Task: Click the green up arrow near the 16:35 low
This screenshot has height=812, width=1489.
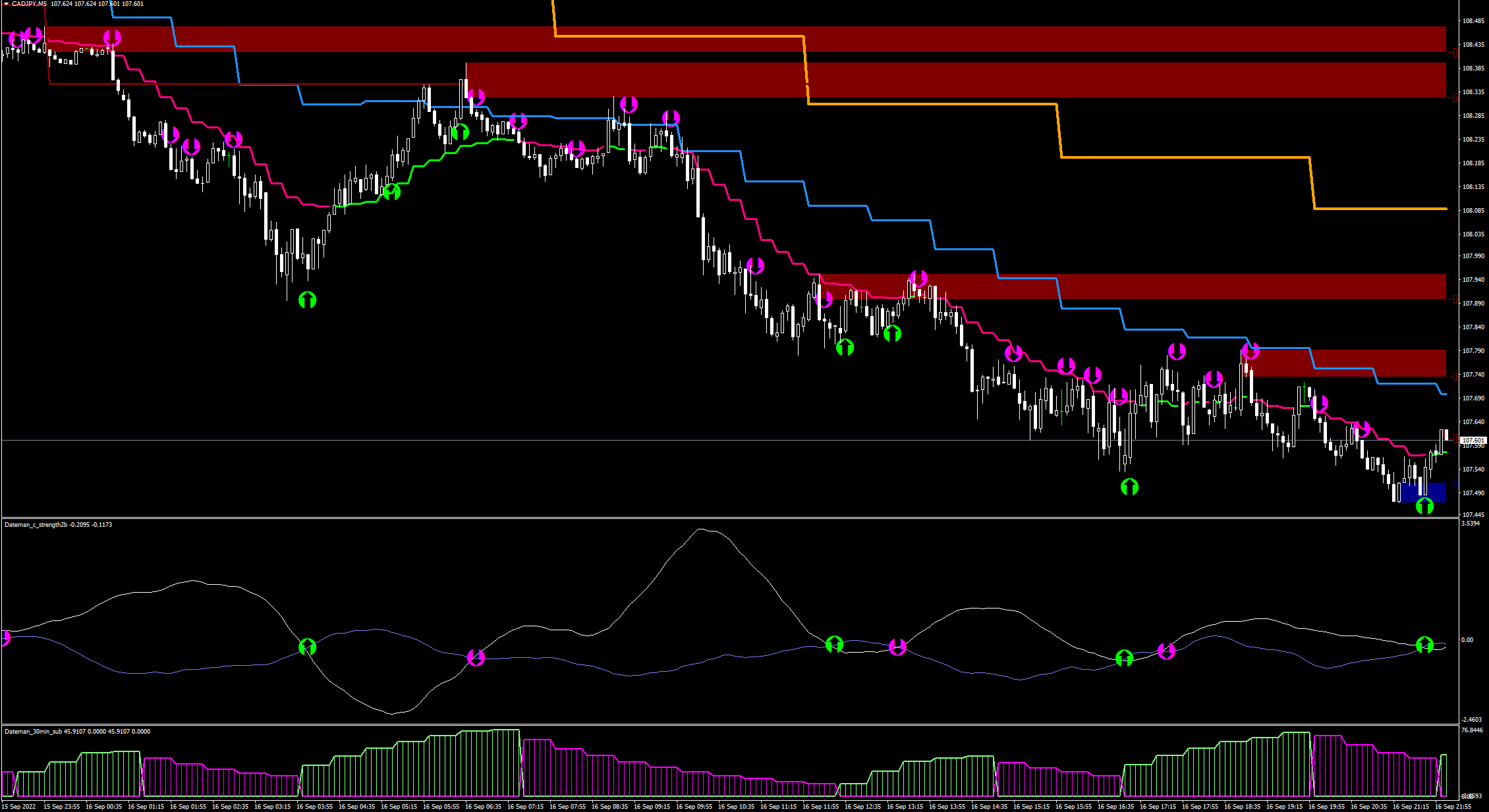Action: [1129, 487]
